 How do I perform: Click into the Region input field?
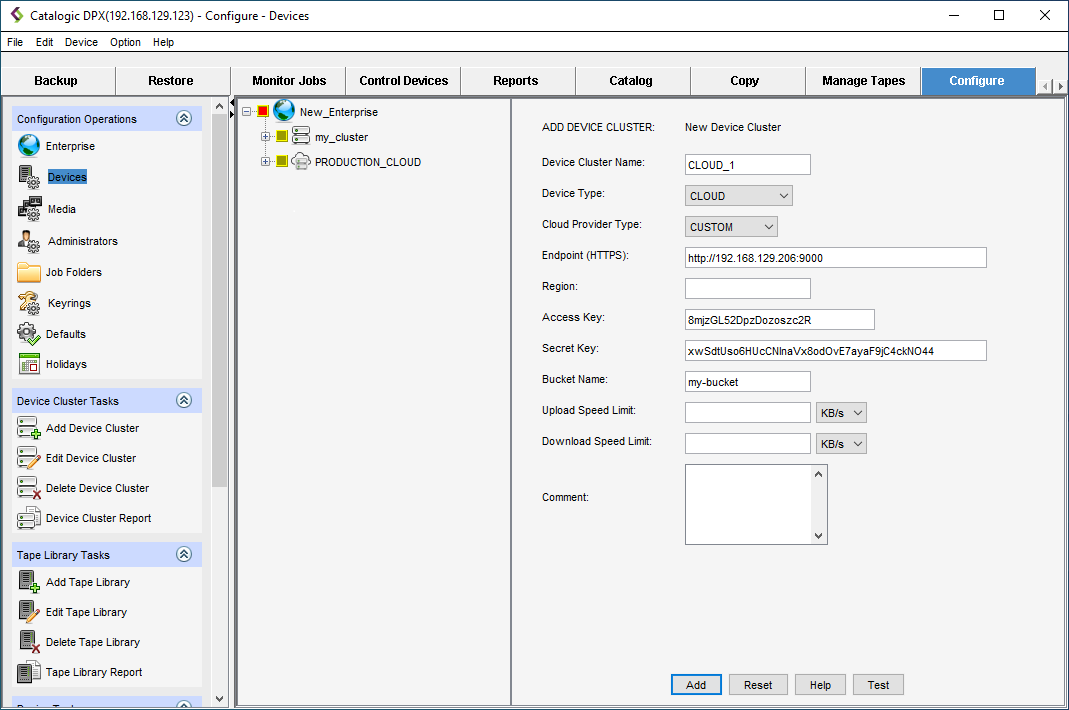747,288
